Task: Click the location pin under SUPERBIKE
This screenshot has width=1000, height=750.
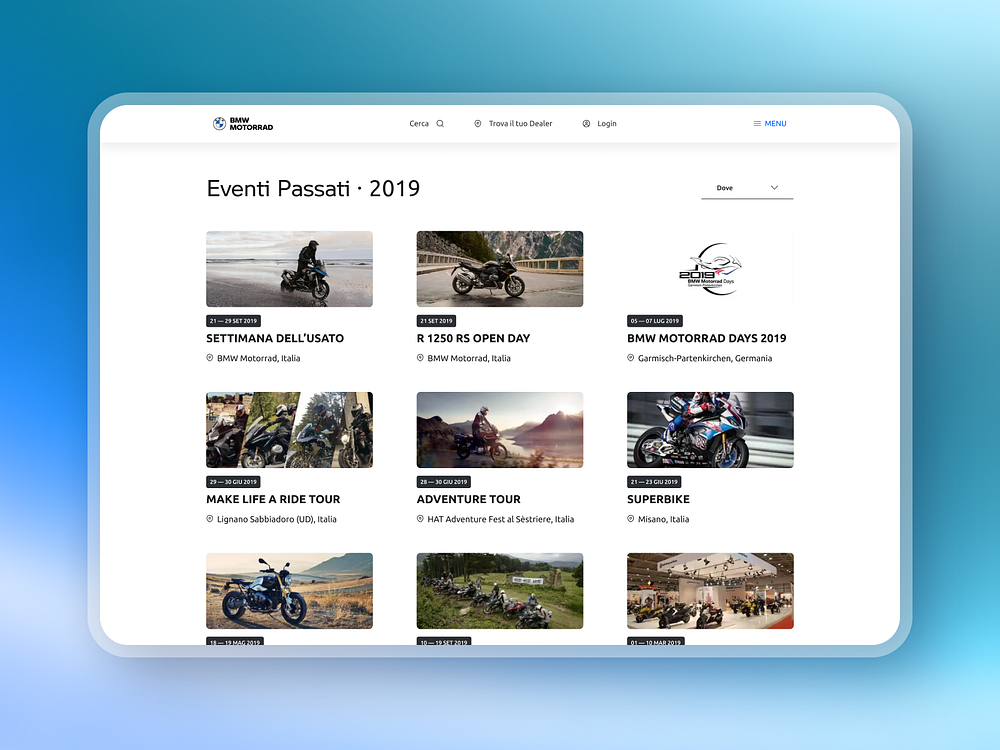Action: [x=629, y=519]
